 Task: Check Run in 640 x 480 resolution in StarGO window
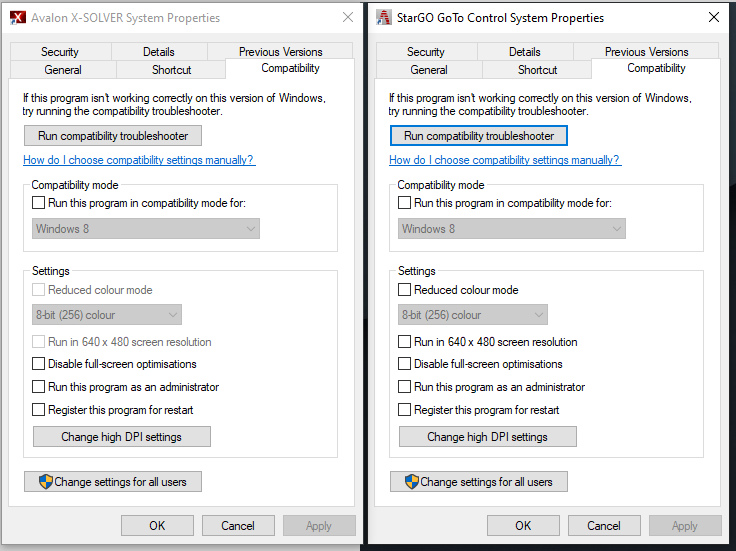pyautogui.click(x=404, y=342)
